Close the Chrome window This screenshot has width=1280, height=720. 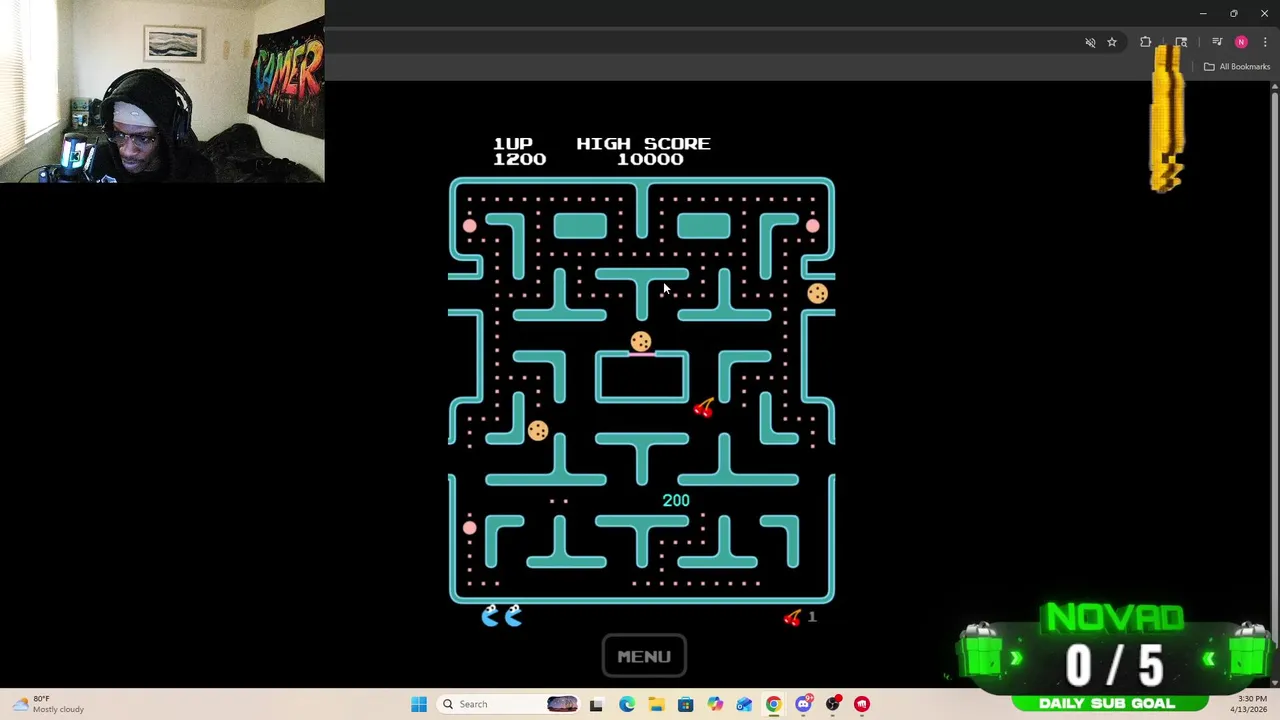[1264, 13]
